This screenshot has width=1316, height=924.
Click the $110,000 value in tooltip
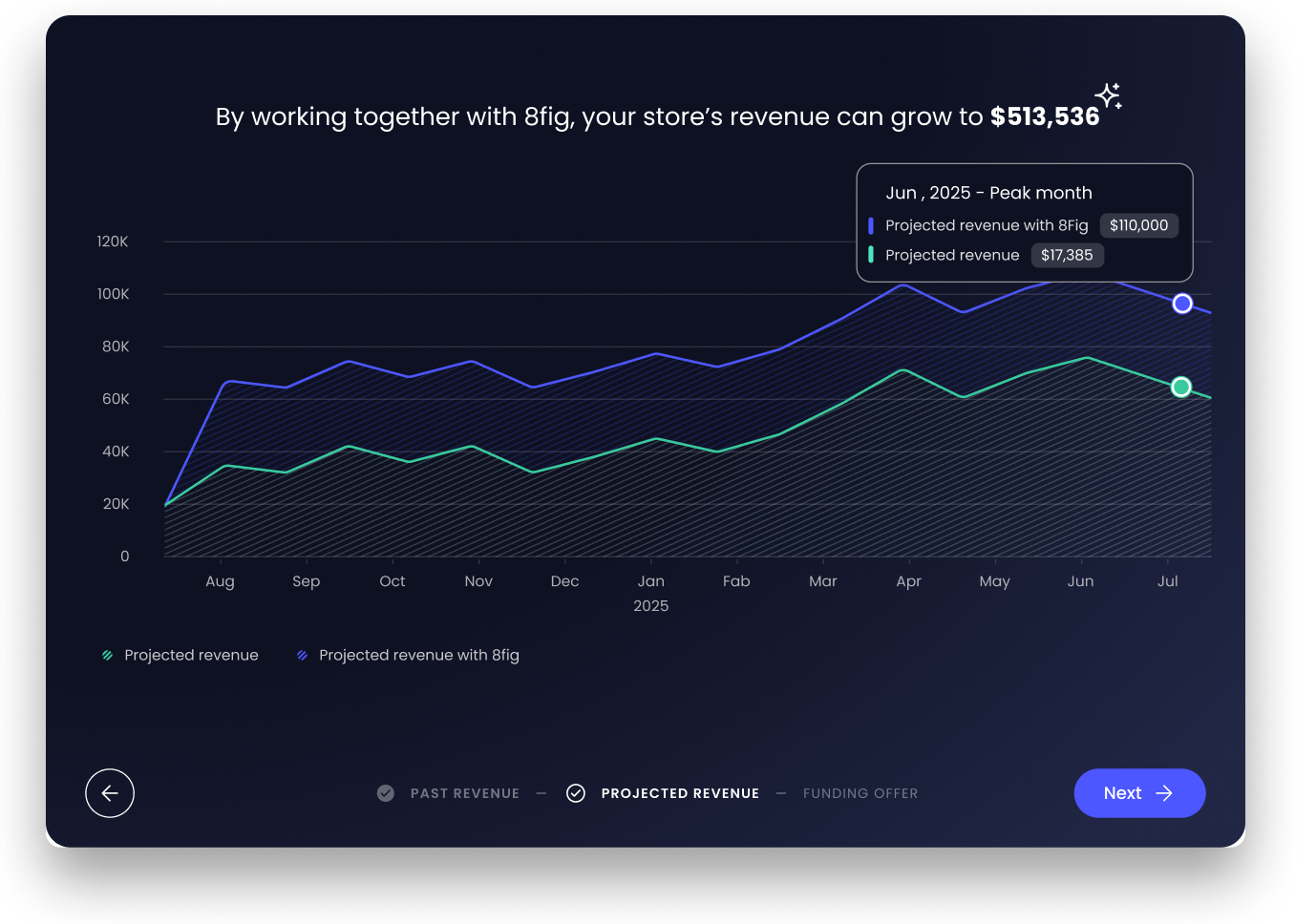(1139, 225)
